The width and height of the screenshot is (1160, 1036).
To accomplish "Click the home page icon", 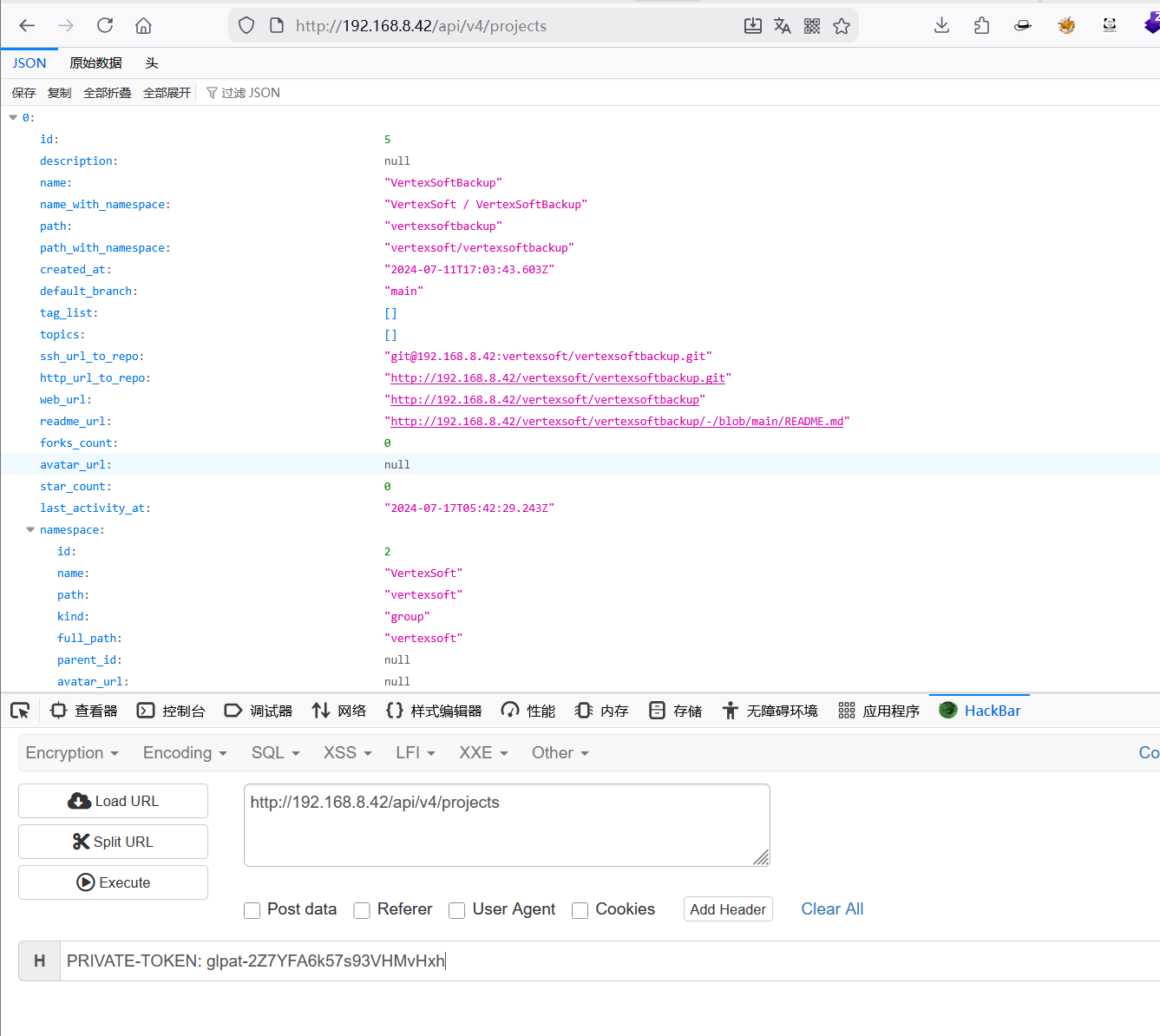I will pos(144,26).
